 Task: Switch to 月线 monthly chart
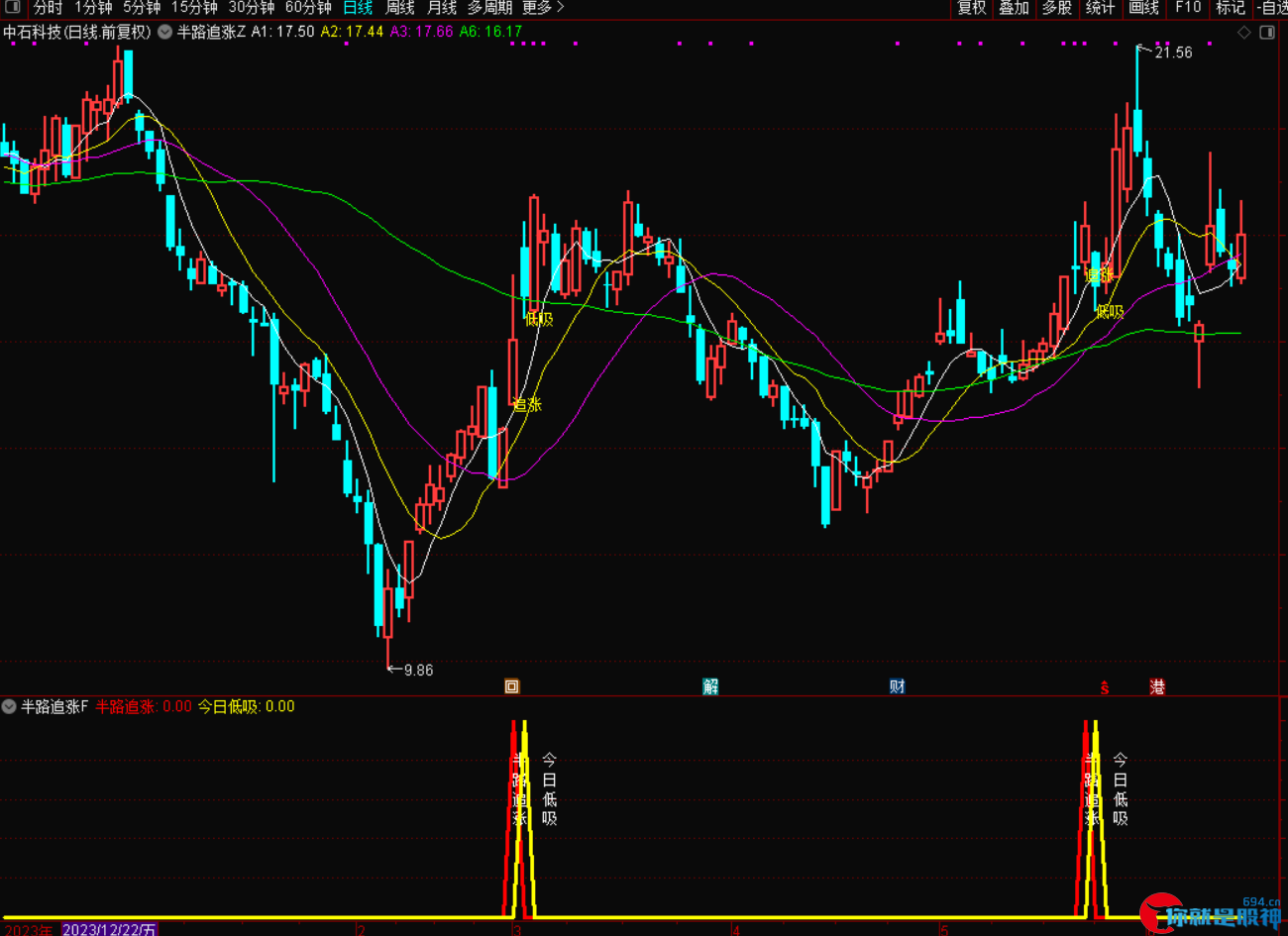pyautogui.click(x=441, y=8)
